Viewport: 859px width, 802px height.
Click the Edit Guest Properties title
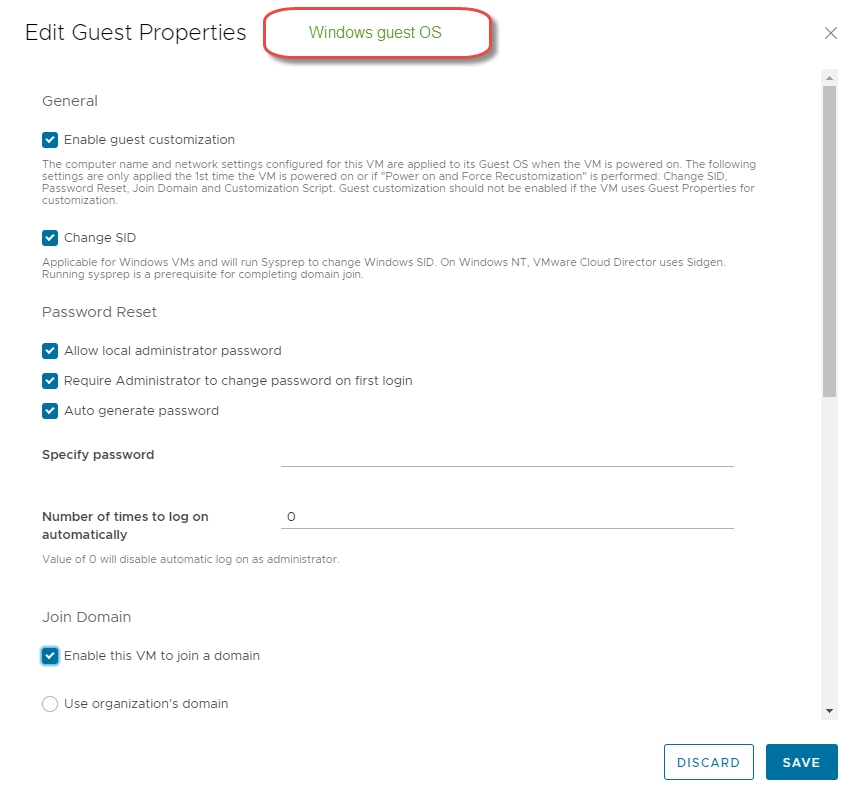[135, 33]
